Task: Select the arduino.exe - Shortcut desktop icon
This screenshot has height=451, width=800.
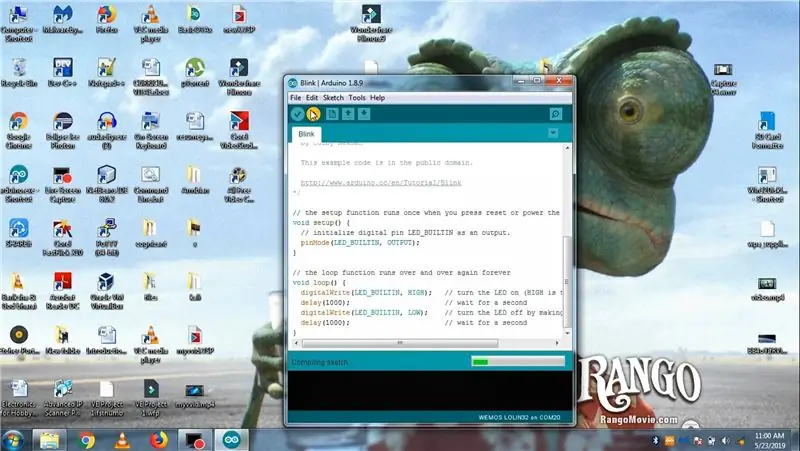Action: 18,184
